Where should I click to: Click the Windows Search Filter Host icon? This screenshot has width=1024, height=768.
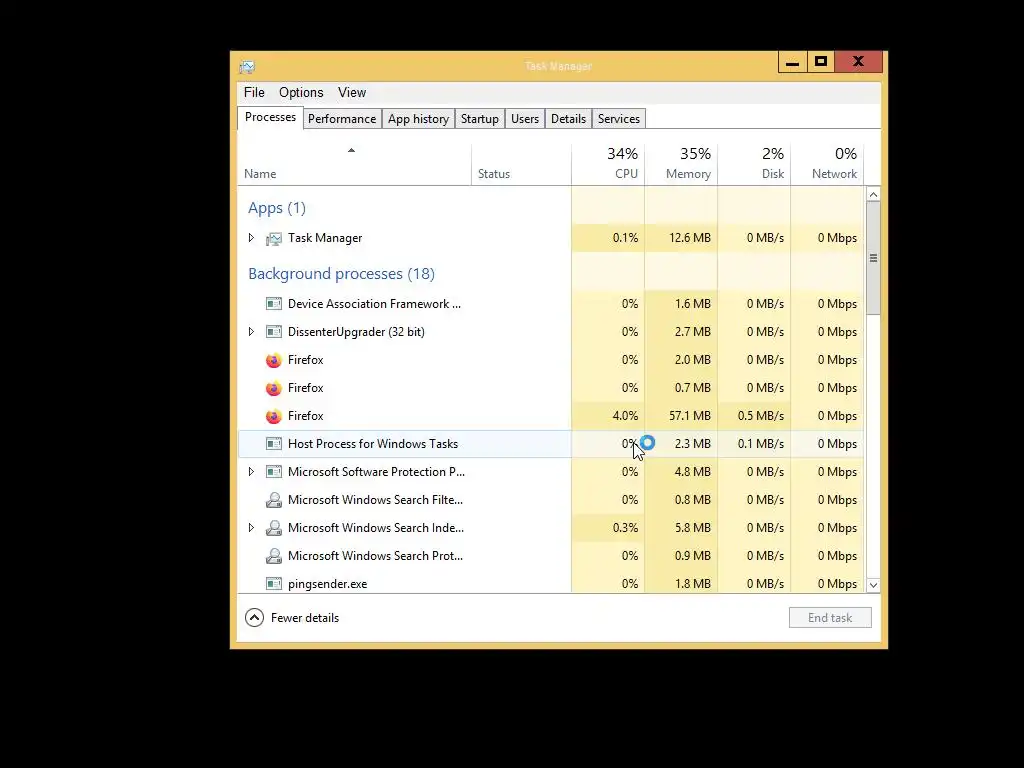(x=274, y=500)
